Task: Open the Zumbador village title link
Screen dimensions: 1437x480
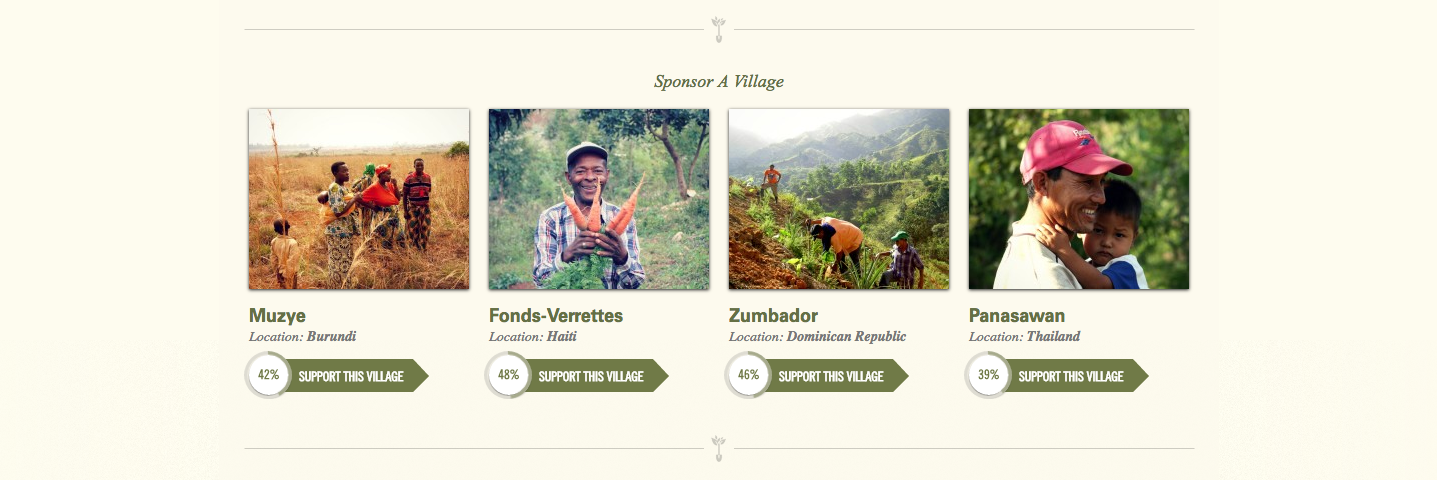Action: tap(774, 316)
